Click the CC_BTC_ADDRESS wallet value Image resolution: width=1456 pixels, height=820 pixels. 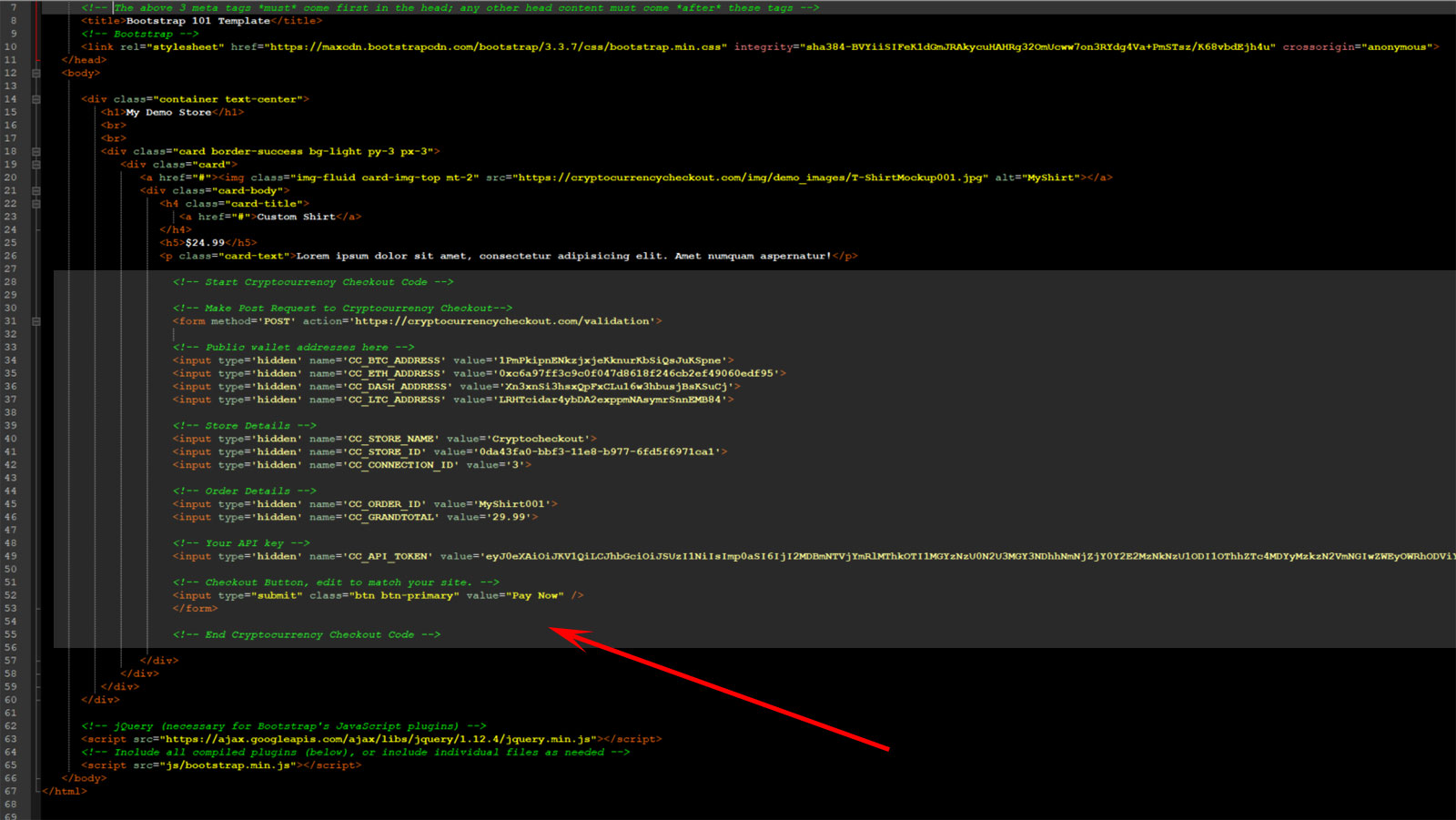point(611,360)
